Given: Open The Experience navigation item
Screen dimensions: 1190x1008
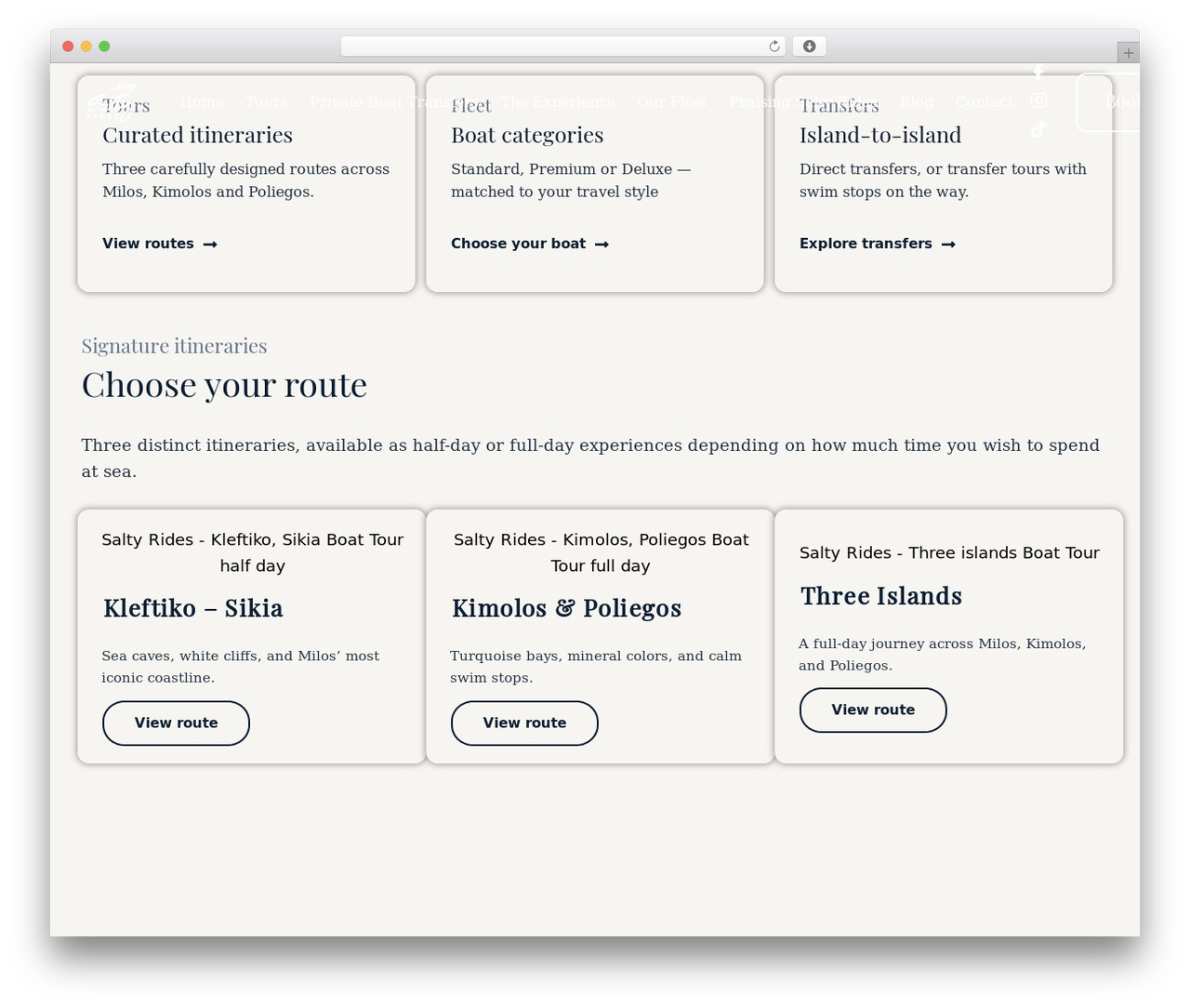Looking at the screenshot, I should tap(558, 101).
